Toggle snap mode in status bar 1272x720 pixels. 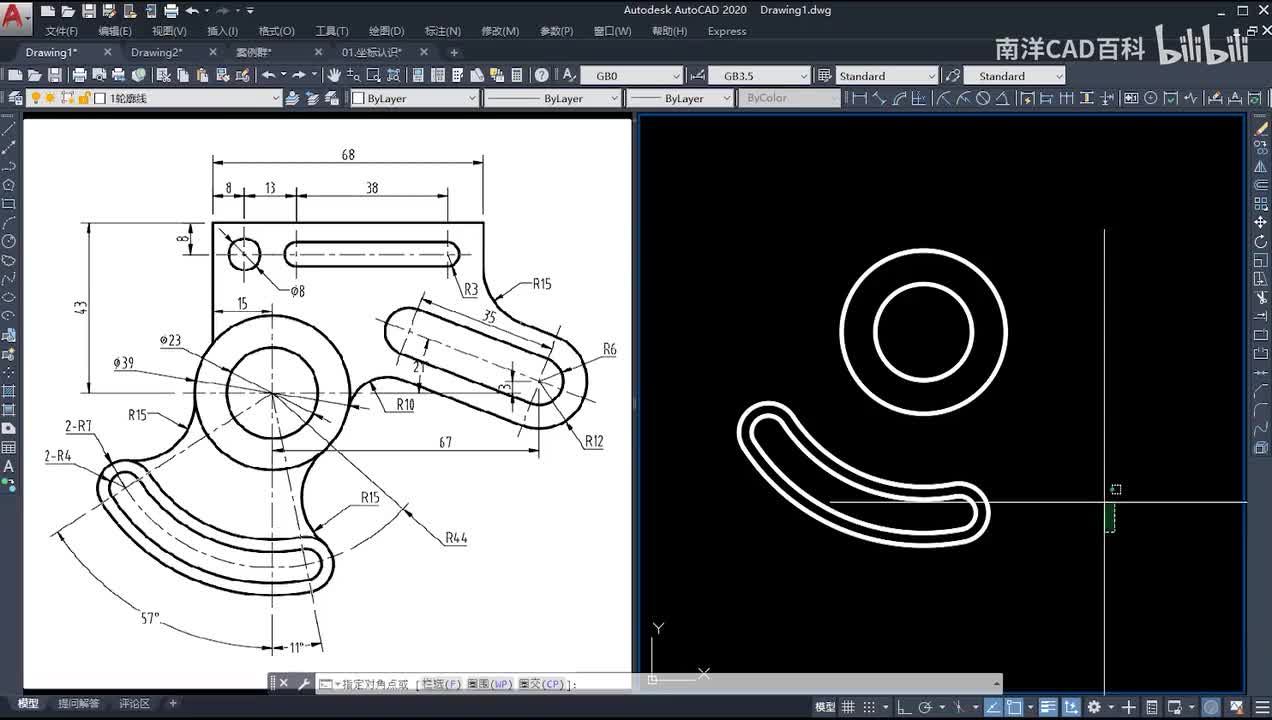[x=869, y=707]
